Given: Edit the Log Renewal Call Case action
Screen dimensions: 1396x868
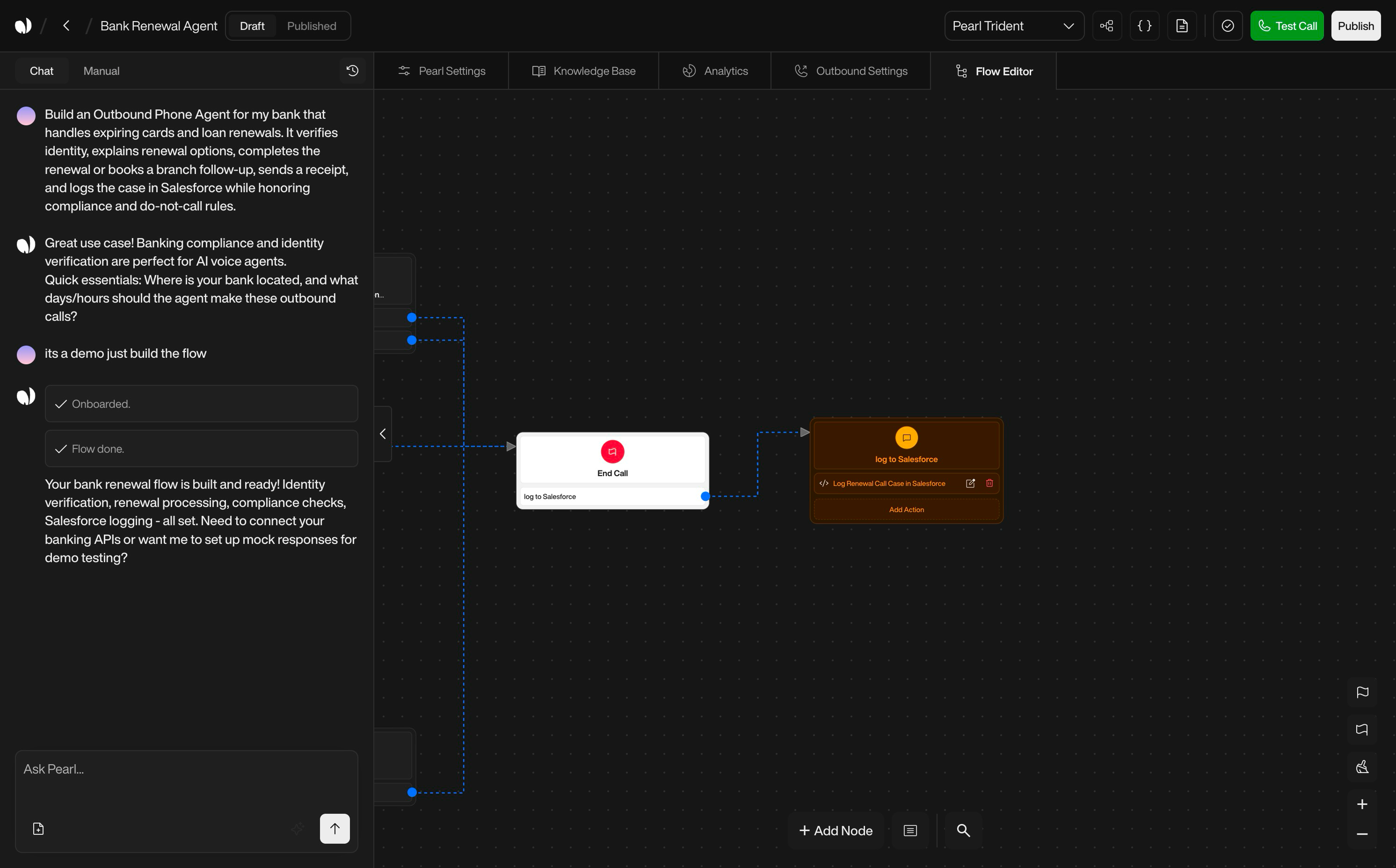Looking at the screenshot, I should coord(970,484).
